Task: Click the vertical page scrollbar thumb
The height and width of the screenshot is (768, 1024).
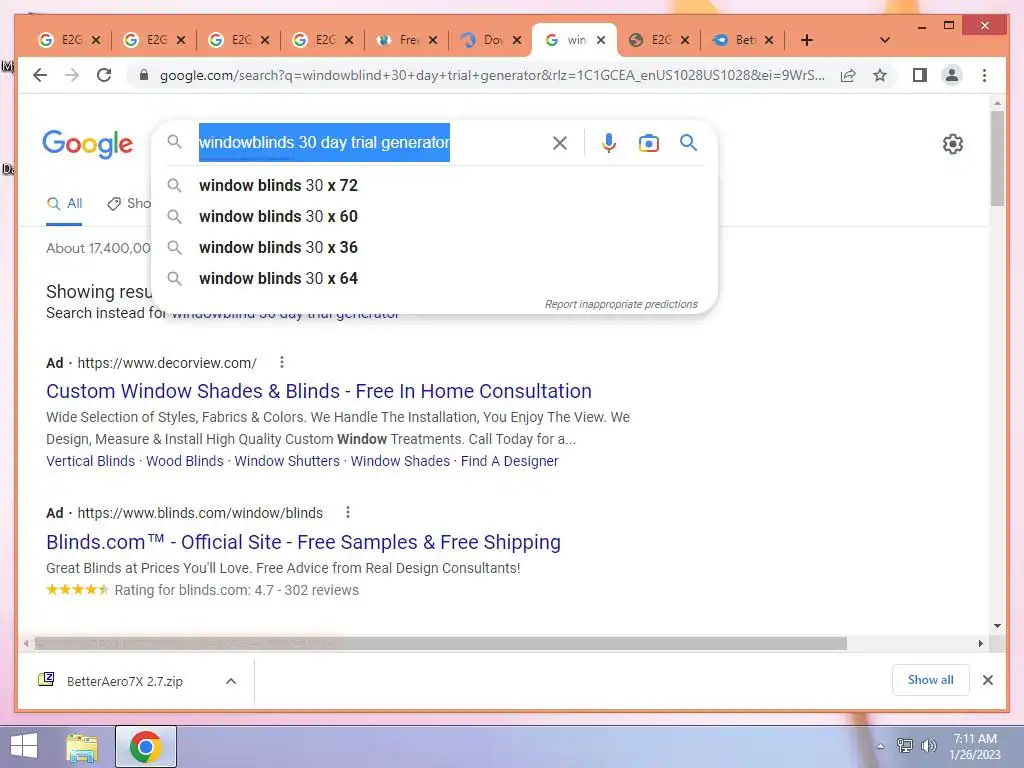Action: (997, 158)
